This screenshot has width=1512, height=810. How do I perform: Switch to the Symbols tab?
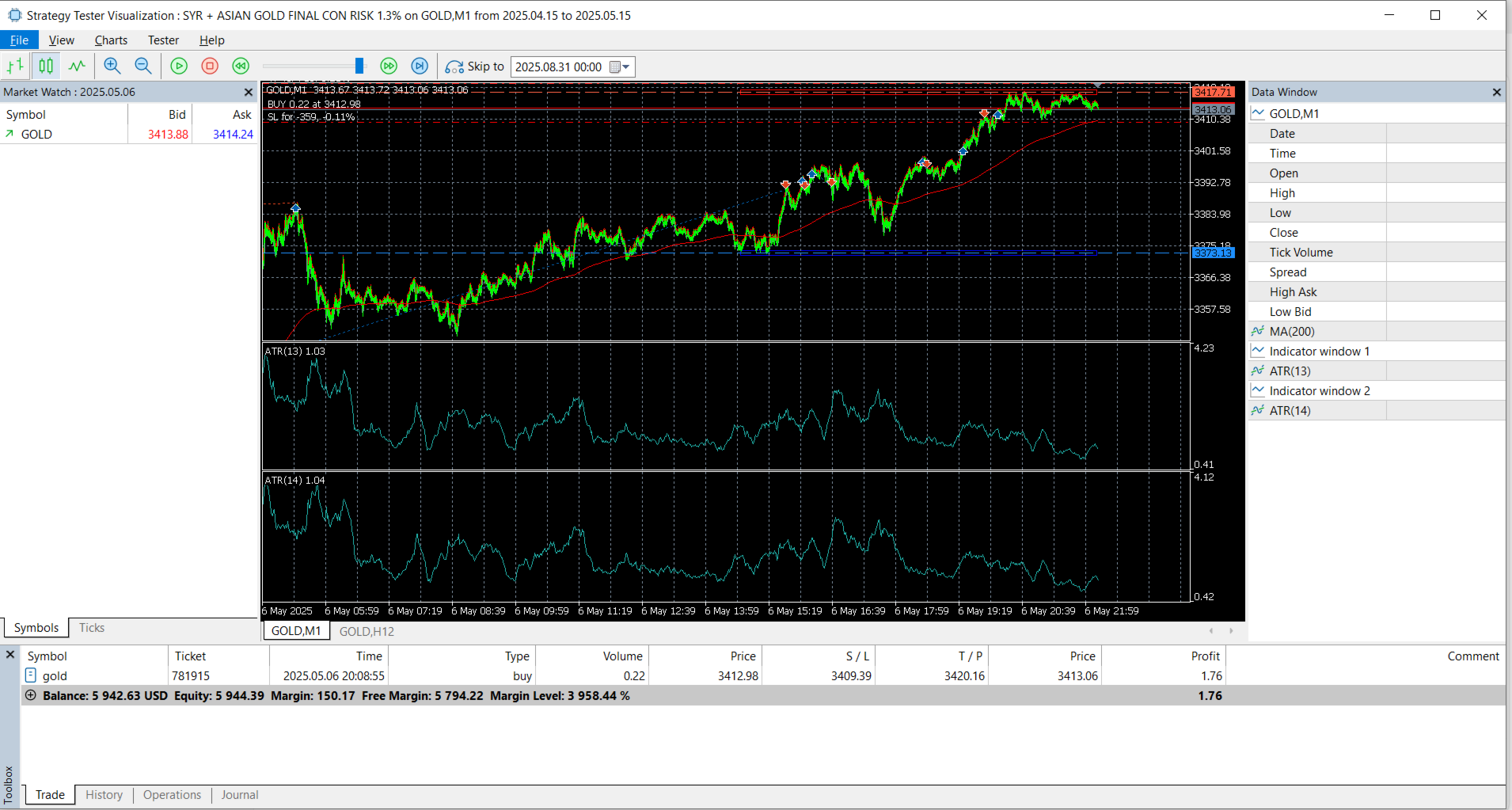tap(36, 628)
